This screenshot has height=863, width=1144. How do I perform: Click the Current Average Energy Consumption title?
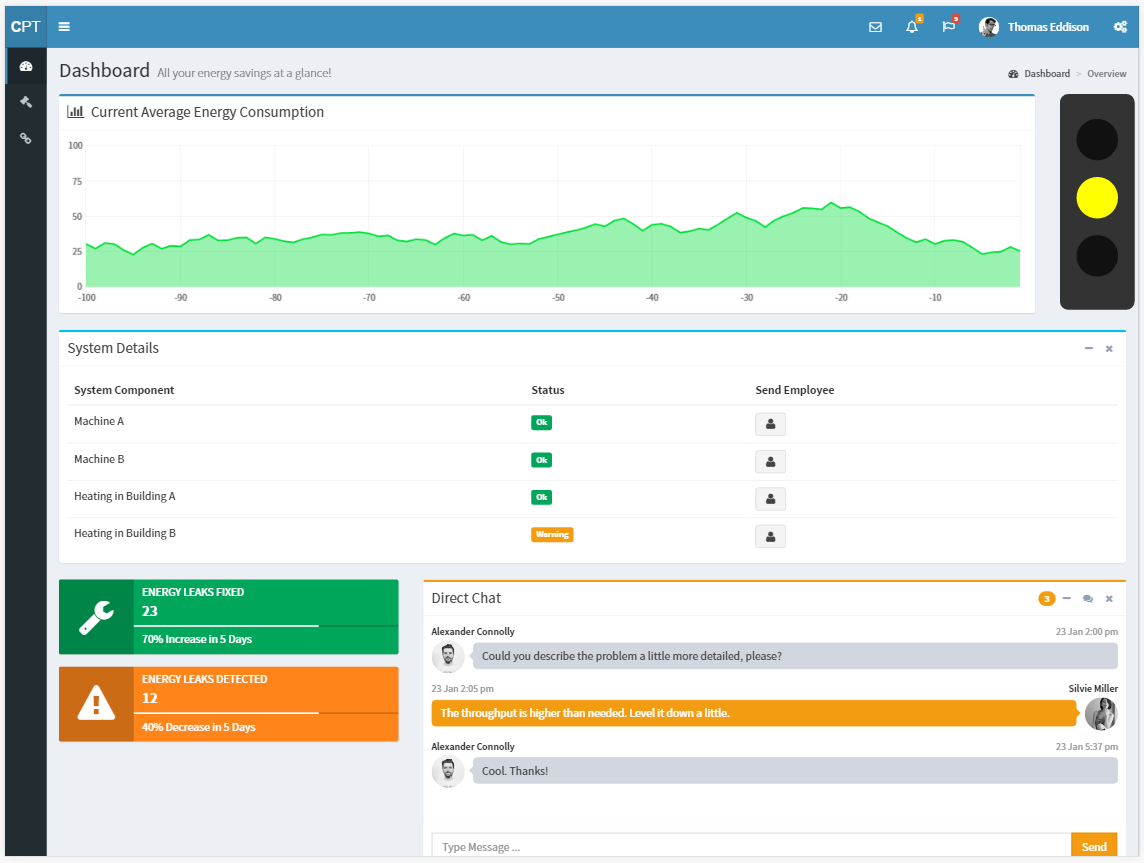point(207,112)
